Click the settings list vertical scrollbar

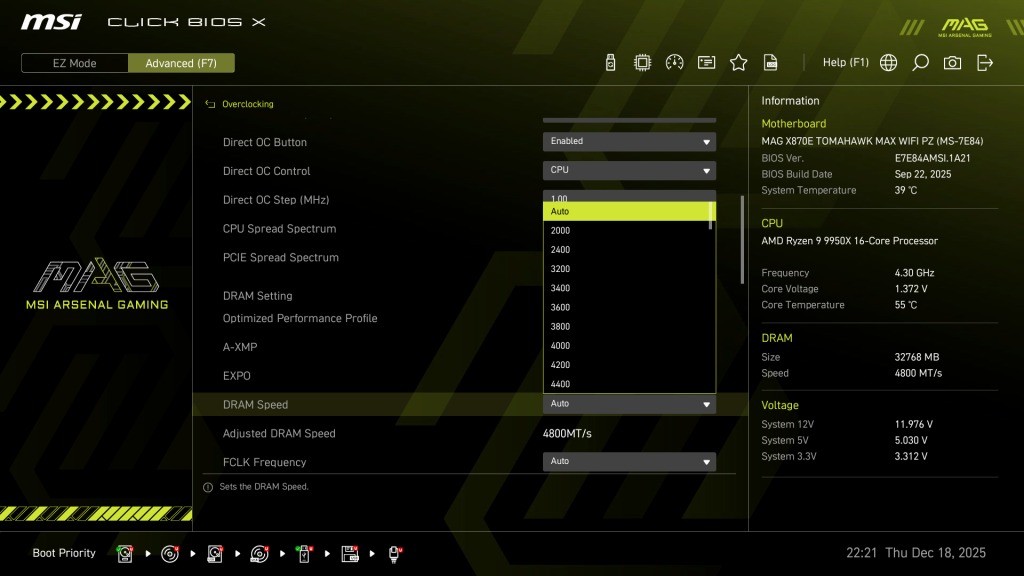[742, 240]
